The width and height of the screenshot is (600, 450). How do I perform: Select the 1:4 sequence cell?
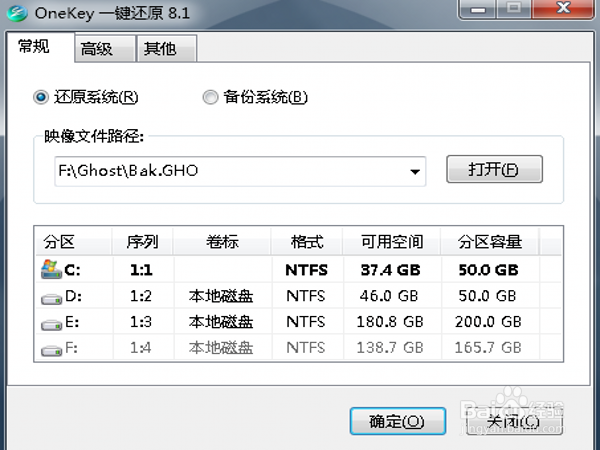(x=141, y=347)
